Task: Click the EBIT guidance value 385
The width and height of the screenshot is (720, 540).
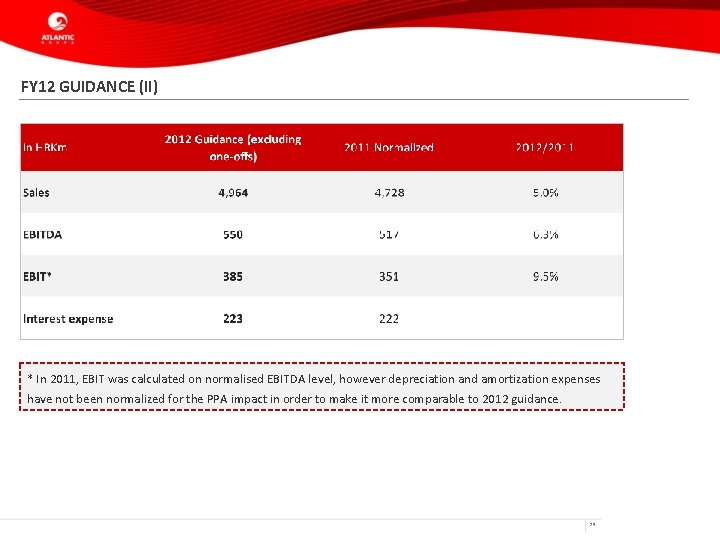Action: 233,276
